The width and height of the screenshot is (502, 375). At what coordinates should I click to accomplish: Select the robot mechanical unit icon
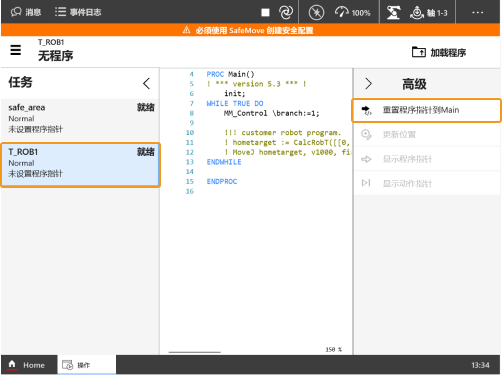393,13
